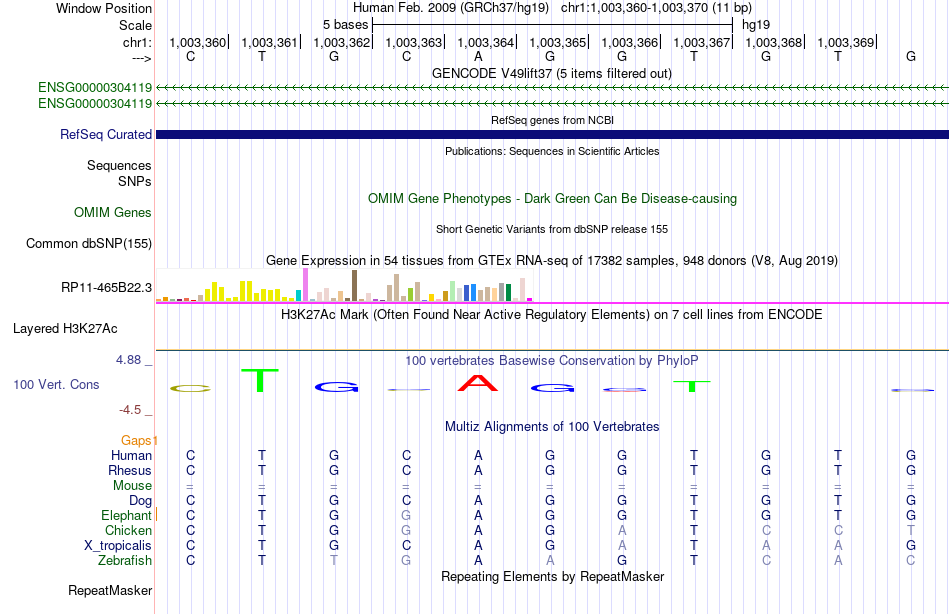The image size is (950, 614).
Task: Click Multiz Alignments of 100 Vertebrates title
Action: pos(552,427)
